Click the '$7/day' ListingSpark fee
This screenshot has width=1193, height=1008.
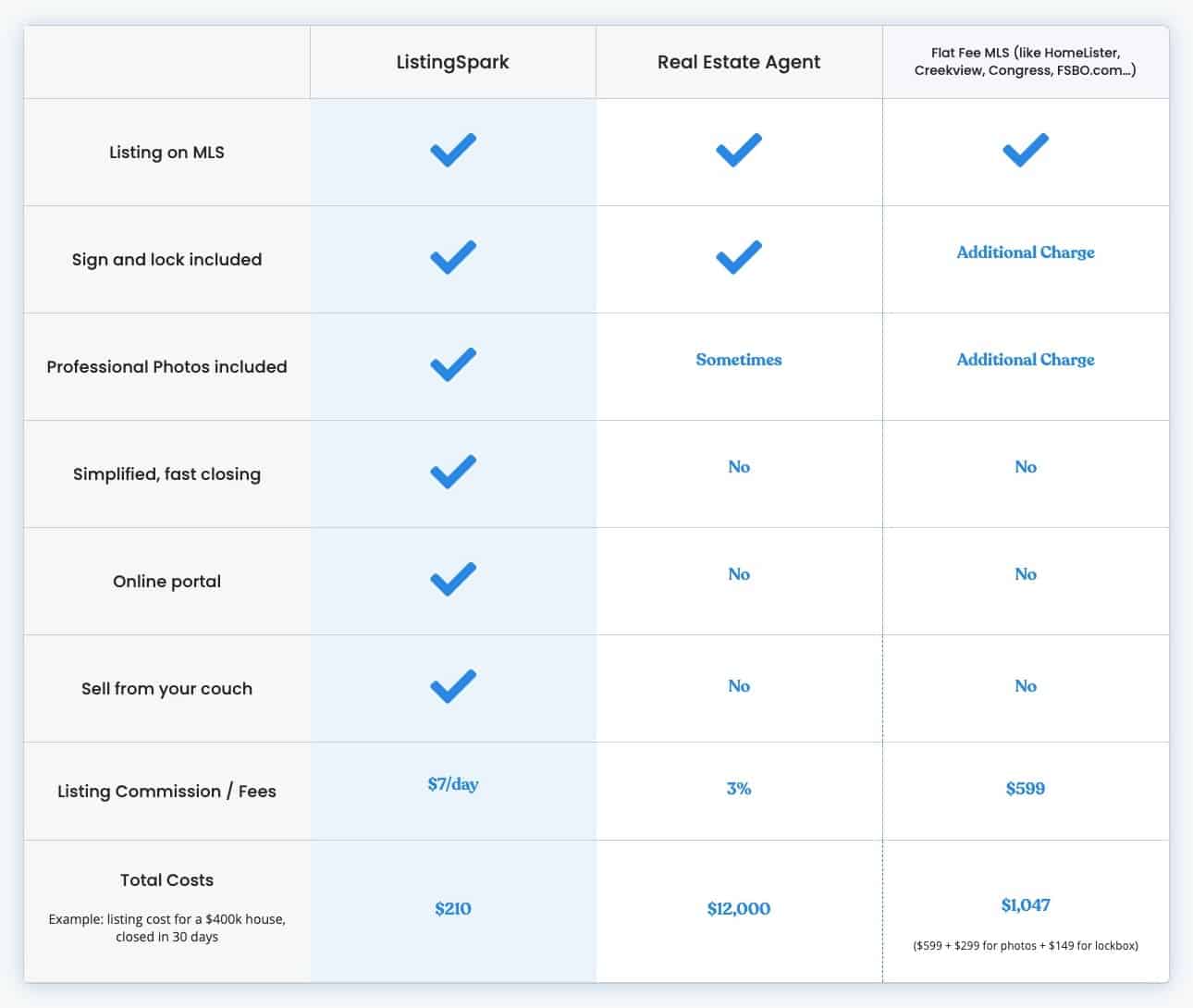(x=453, y=784)
